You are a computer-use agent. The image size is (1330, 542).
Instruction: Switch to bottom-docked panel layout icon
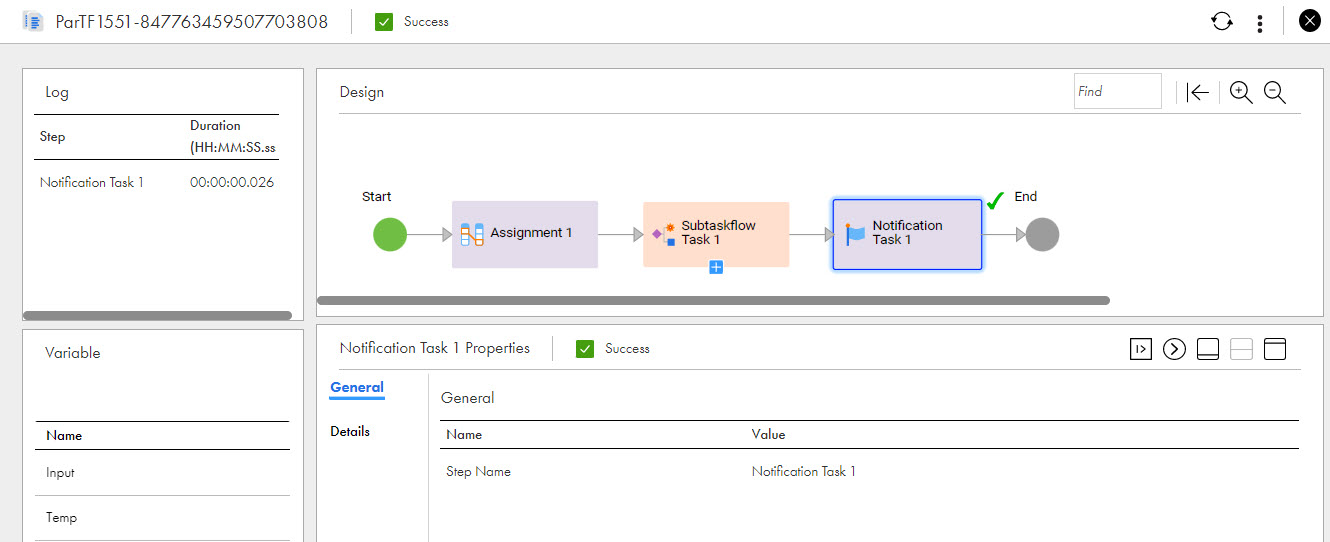(x=1208, y=348)
